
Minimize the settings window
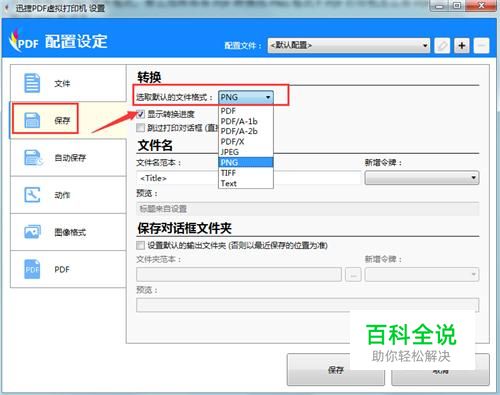(439, 6)
